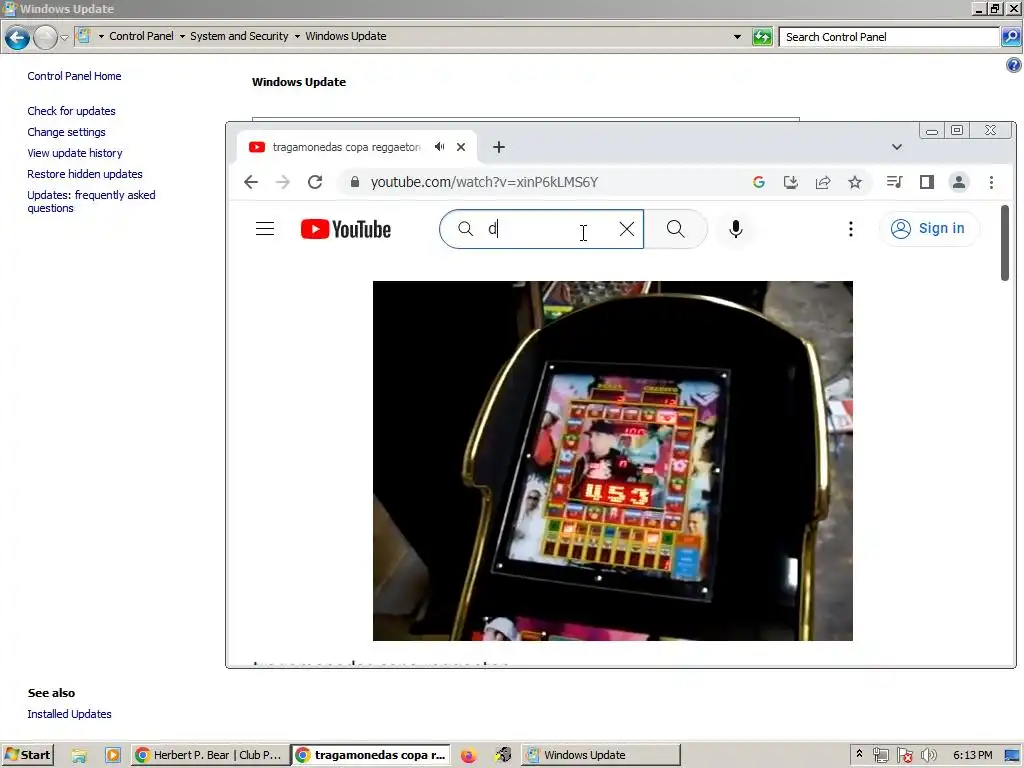
Task: Click the Search Control Panel field
Action: pos(889,37)
